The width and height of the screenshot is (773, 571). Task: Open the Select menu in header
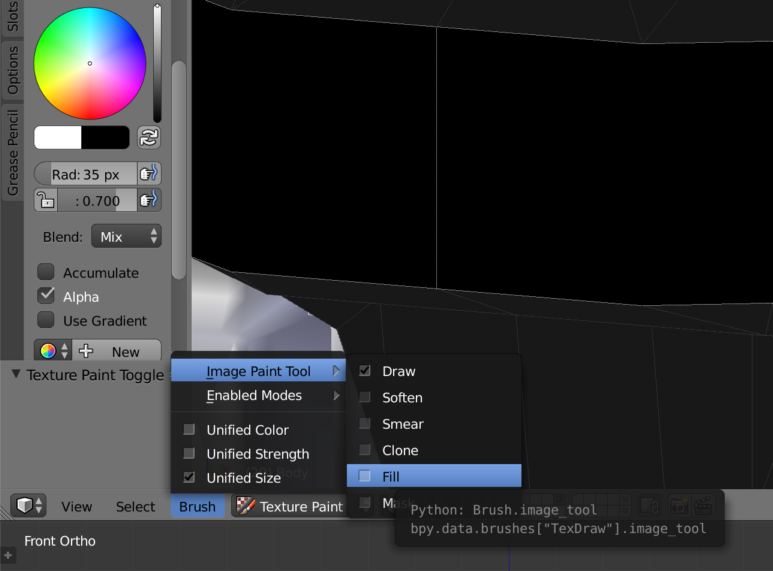pyautogui.click(x=135, y=506)
